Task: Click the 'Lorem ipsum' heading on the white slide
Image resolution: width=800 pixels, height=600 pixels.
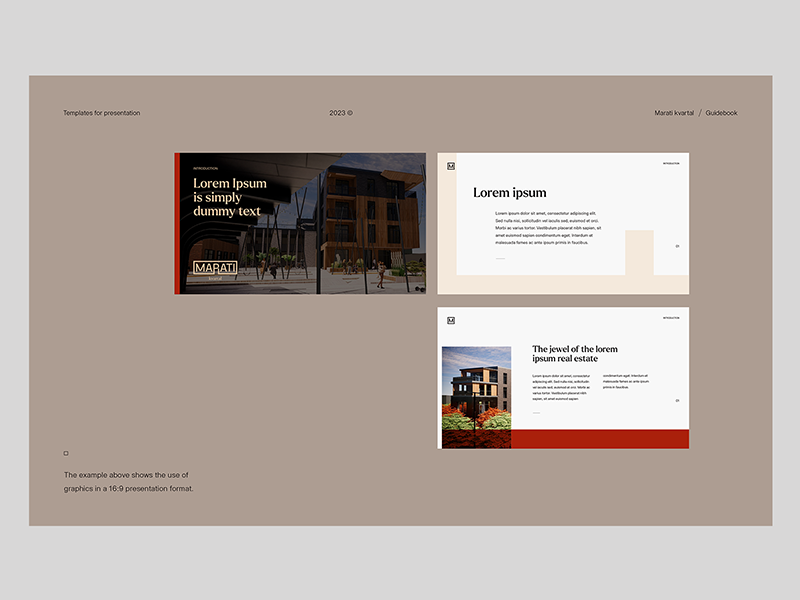Action: pyautogui.click(x=509, y=192)
